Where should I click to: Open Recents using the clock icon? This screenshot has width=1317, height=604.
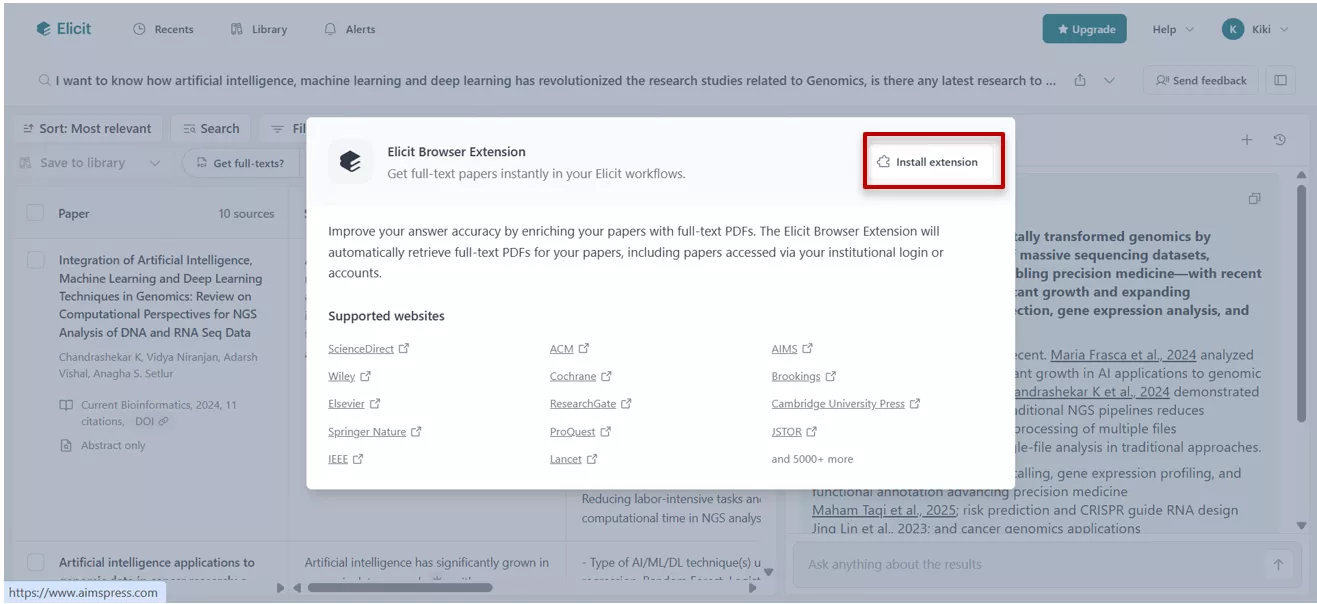pos(162,29)
